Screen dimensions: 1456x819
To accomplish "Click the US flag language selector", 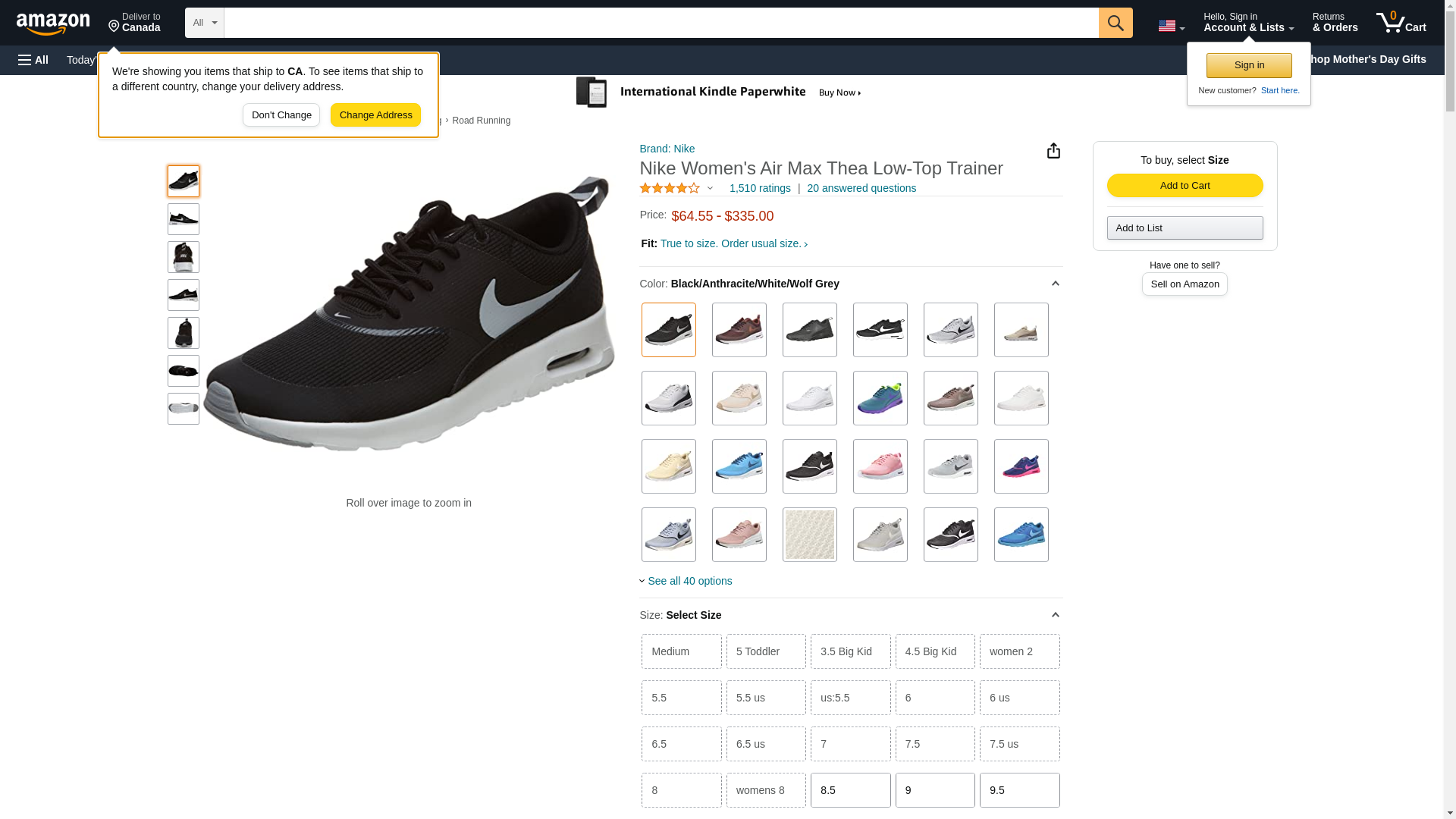I will [1171, 27].
